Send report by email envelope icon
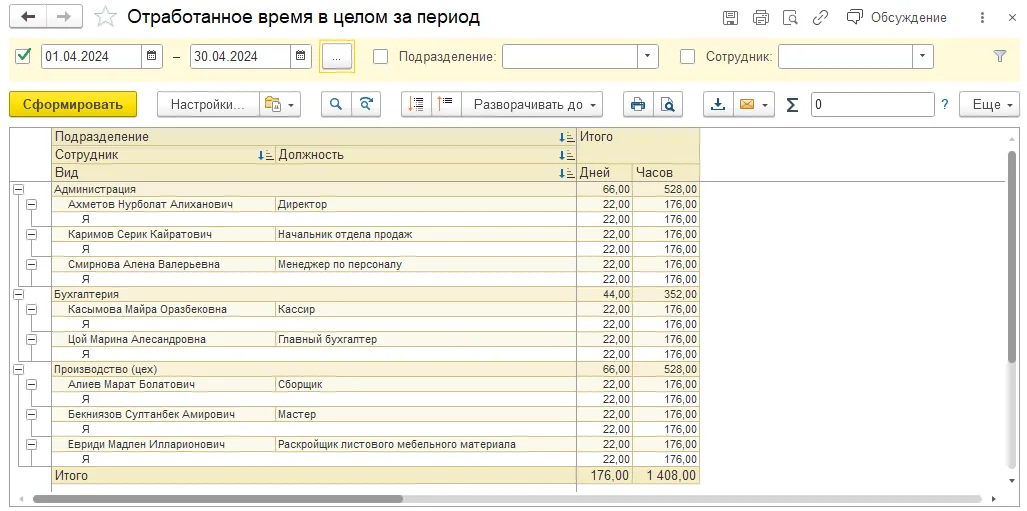 pos(754,104)
